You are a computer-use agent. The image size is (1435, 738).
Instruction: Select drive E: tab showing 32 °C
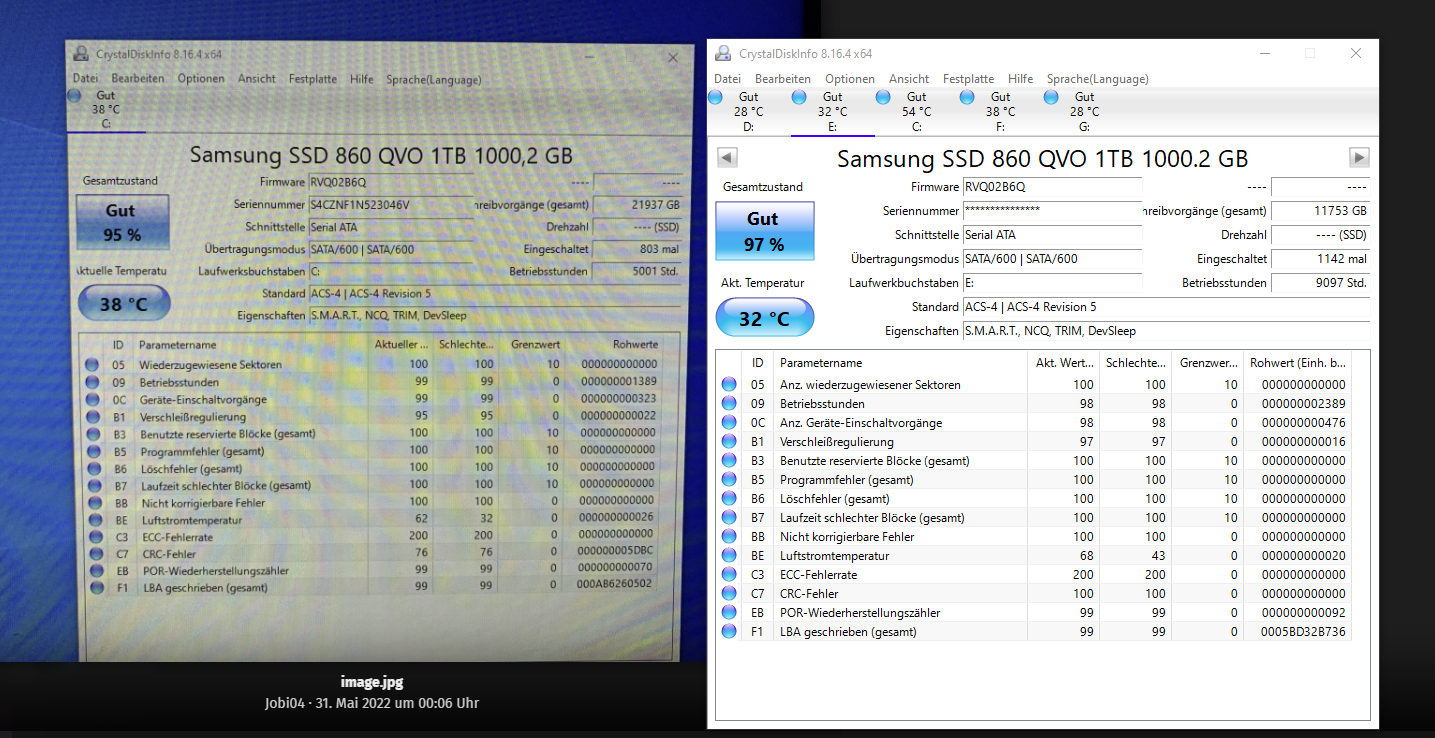(x=833, y=112)
